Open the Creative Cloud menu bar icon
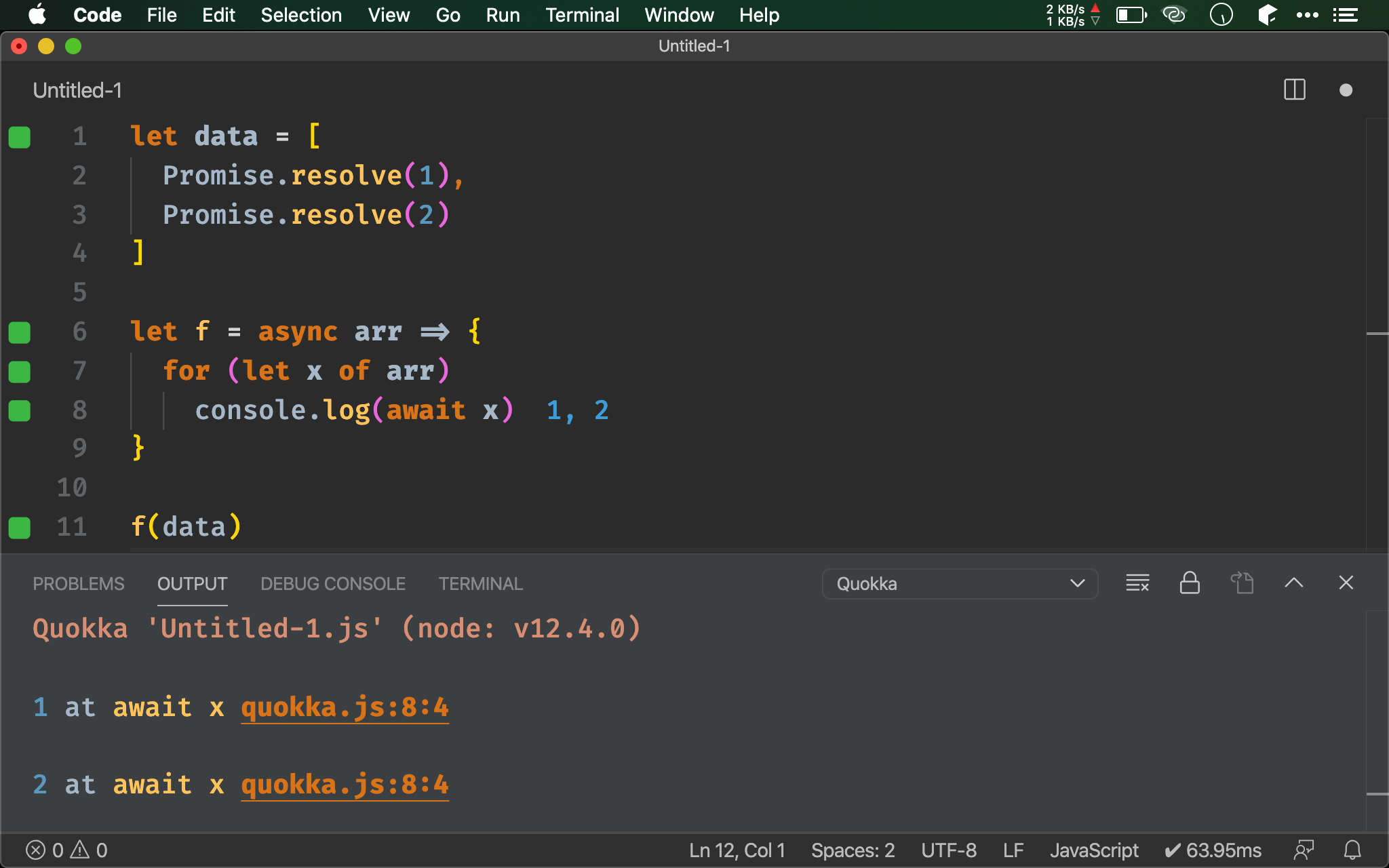Screen dimensions: 1389x868 point(1174,14)
